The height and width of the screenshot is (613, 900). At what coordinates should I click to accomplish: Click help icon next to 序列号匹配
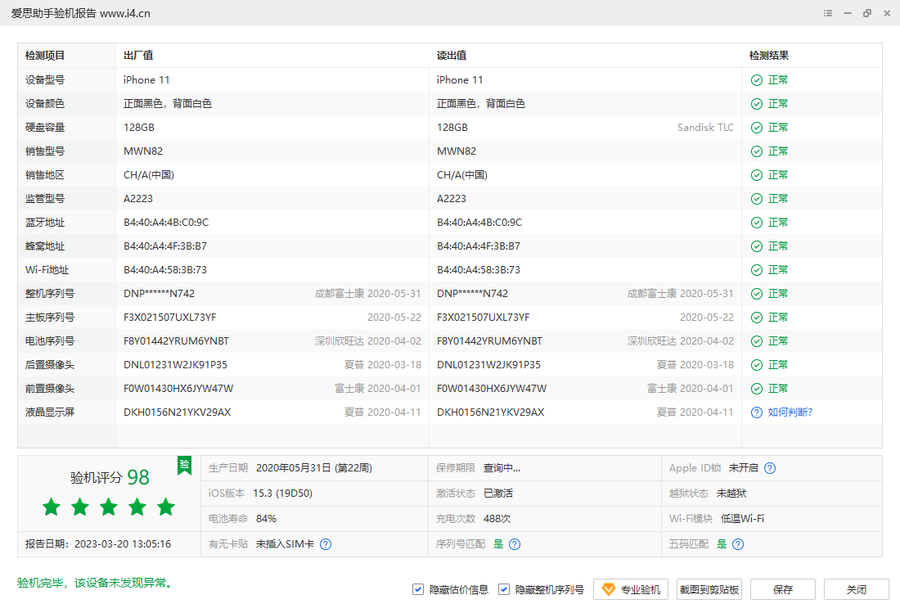coord(515,544)
